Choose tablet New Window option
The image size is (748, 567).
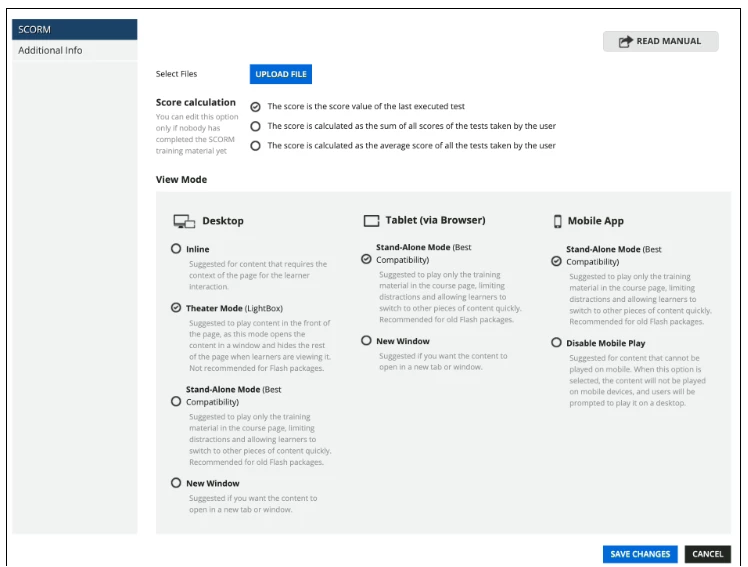point(366,341)
